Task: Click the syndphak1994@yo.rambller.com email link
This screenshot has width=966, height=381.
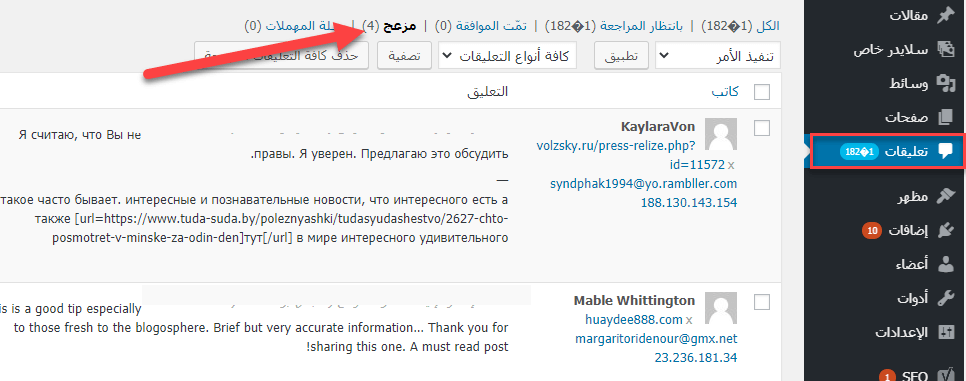Action: [643, 184]
